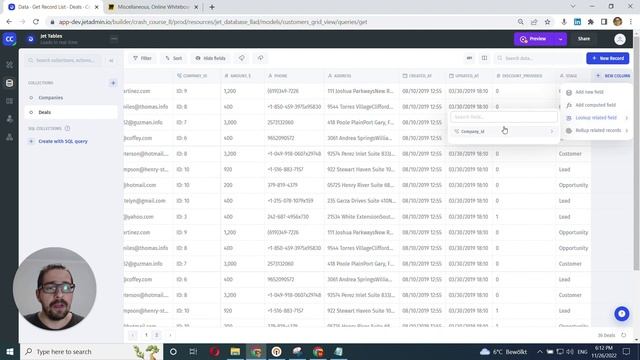Select the Deals collection
640x360 pixels.
[71, 112]
